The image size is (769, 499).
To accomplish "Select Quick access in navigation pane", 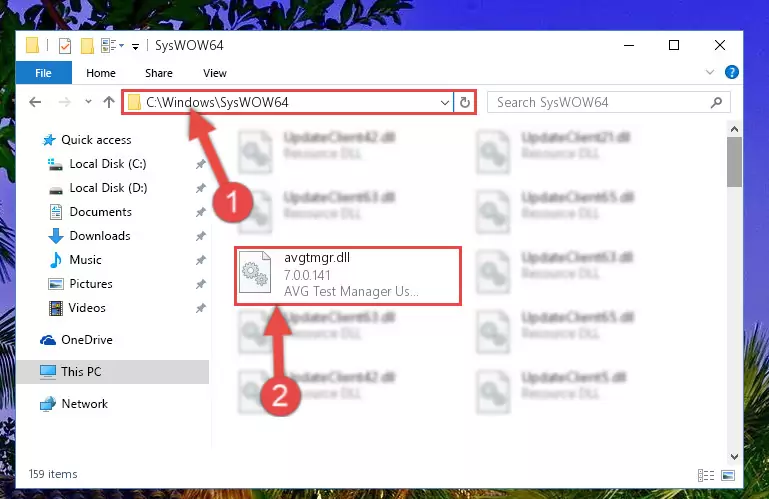I will click(x=87, y=140).
